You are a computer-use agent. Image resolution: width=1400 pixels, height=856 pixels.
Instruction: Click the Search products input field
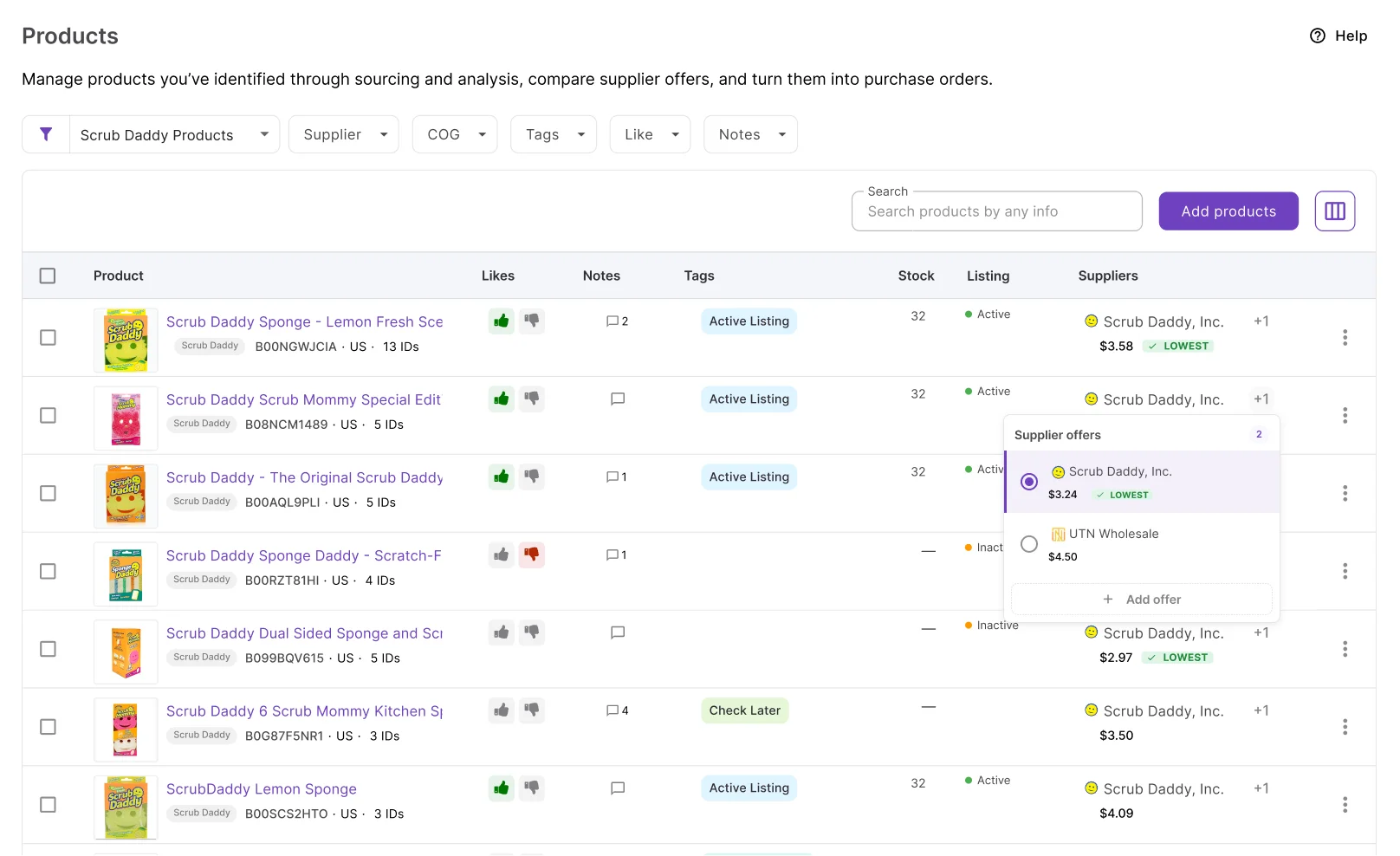997,211
